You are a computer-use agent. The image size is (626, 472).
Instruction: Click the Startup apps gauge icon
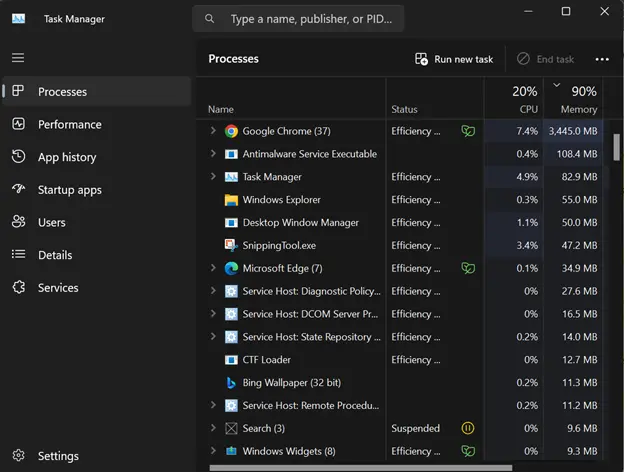pos(18,188)
